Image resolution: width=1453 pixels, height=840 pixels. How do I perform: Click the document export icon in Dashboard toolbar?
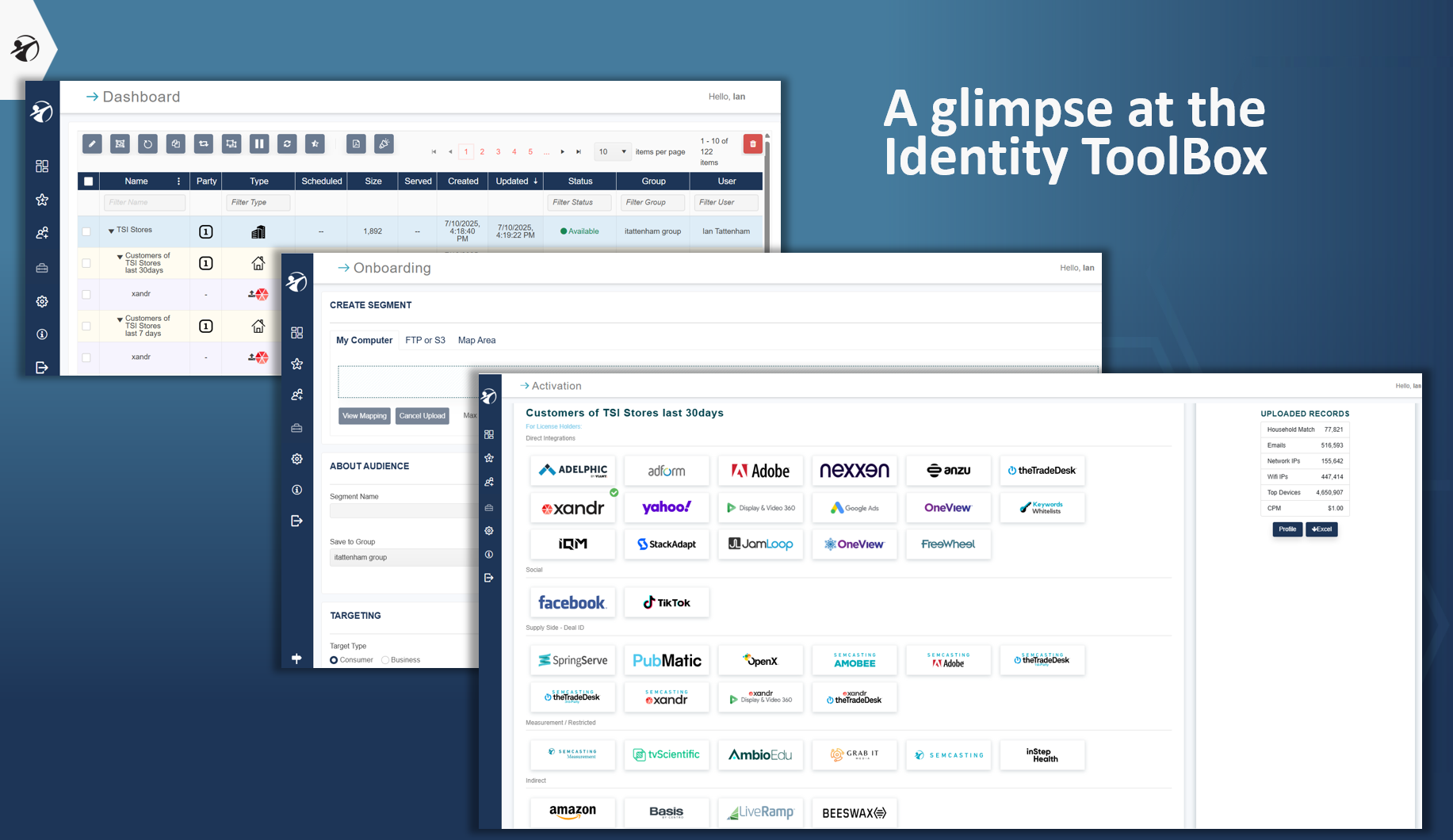click(356, 143)
